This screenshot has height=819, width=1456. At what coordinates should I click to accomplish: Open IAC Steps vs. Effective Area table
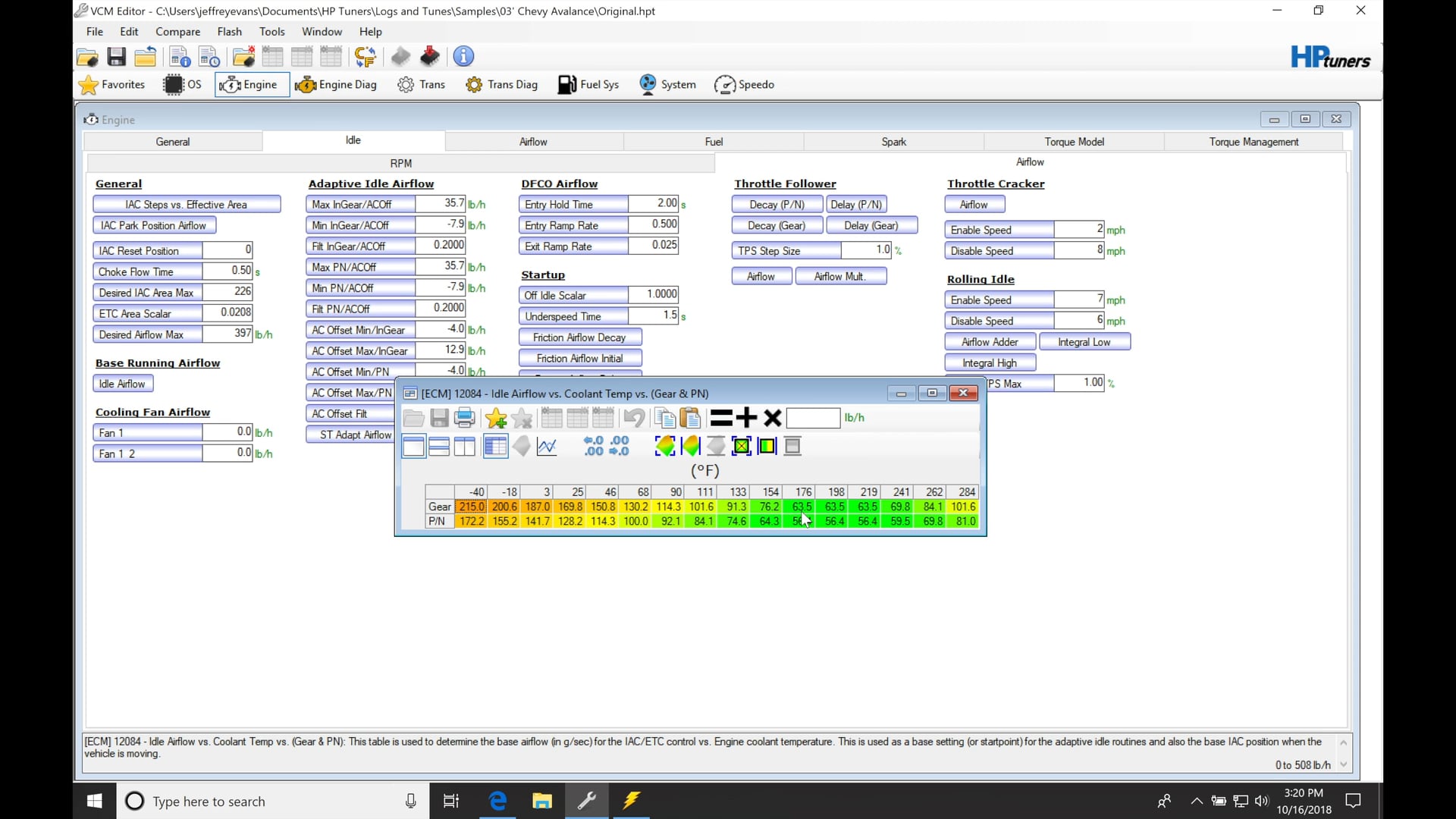point(187,203)
